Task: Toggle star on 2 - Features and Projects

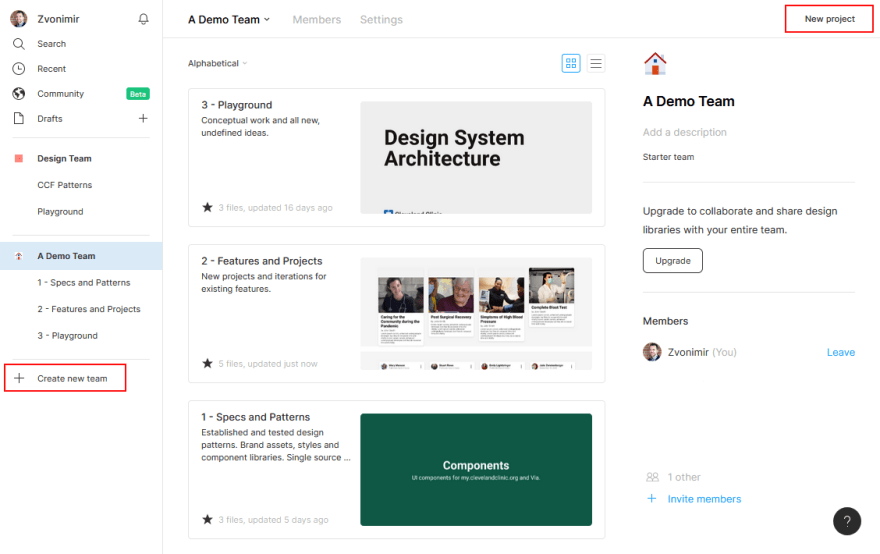Action: pos(207,364)
